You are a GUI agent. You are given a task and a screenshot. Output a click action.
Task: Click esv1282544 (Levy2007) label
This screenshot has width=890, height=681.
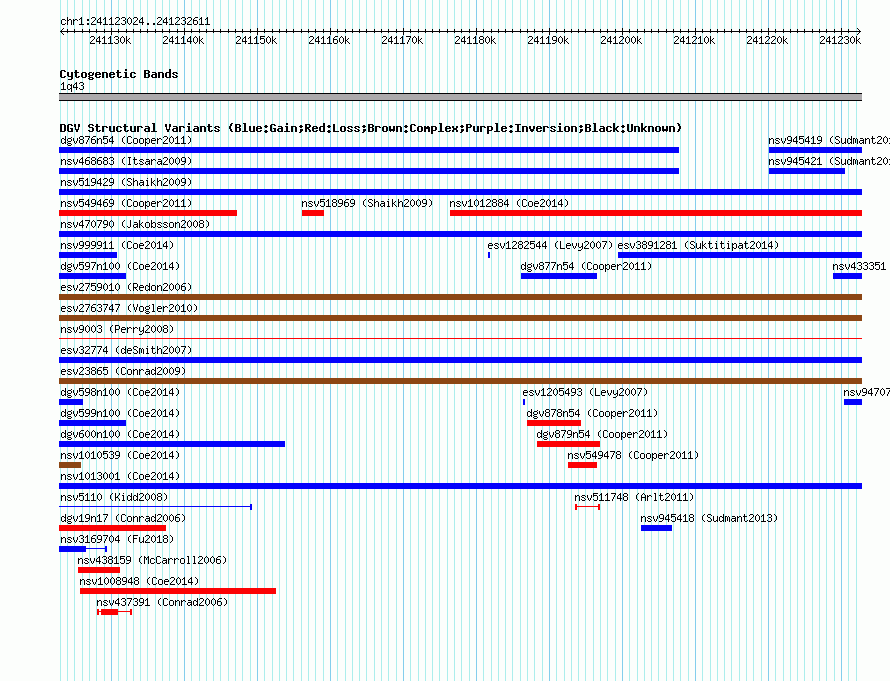point(550,245)
